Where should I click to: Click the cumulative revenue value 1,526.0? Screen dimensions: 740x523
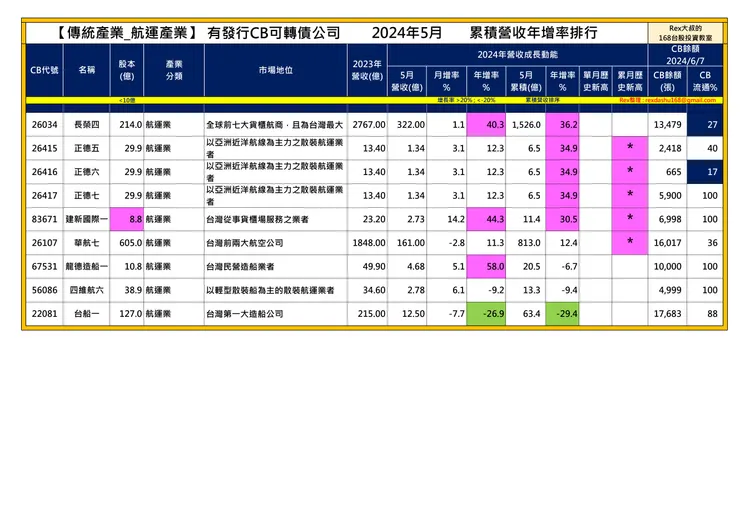click(x=526, y=125)
